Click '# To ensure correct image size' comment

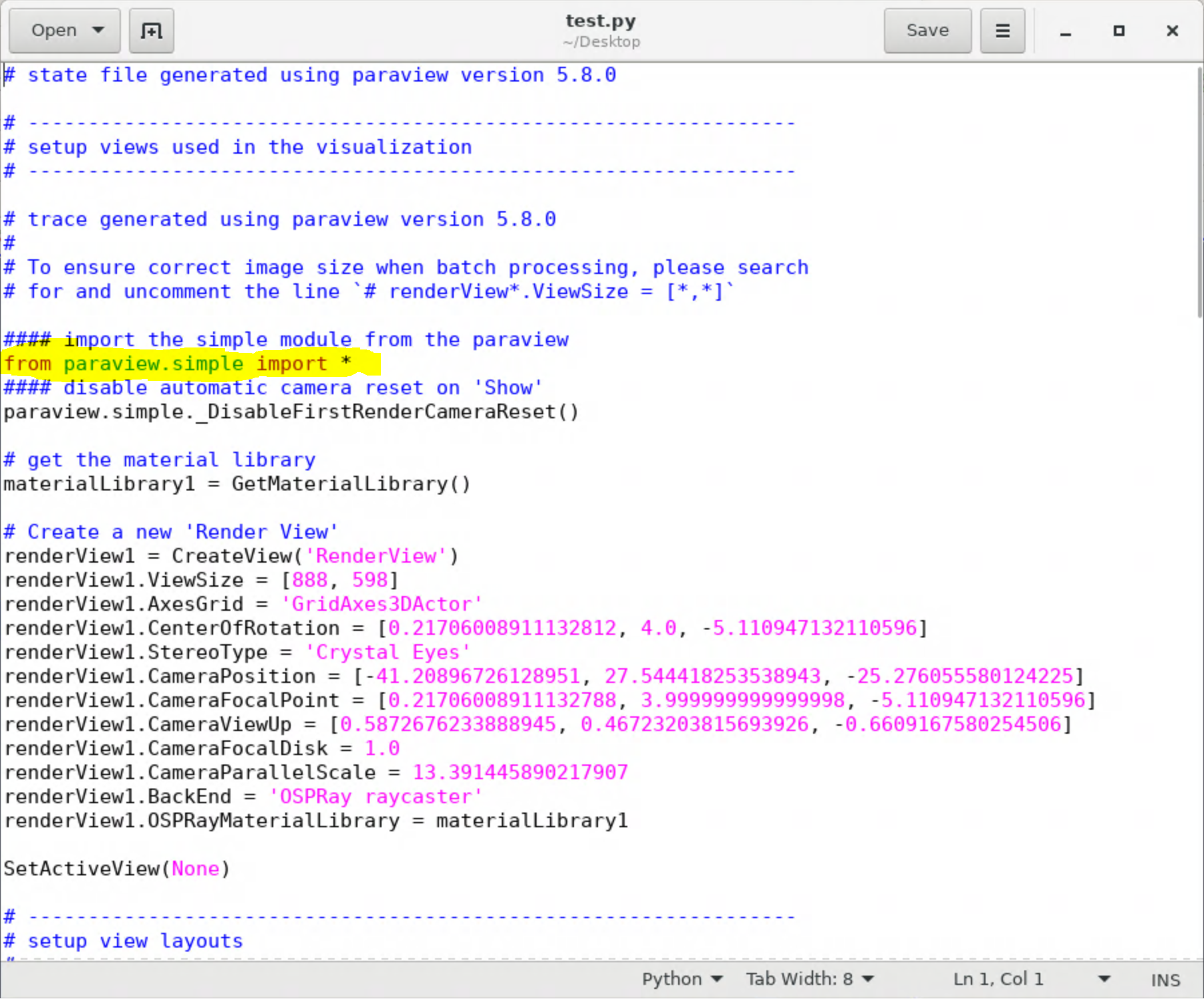pyautogui.click(x=406, y=267)
